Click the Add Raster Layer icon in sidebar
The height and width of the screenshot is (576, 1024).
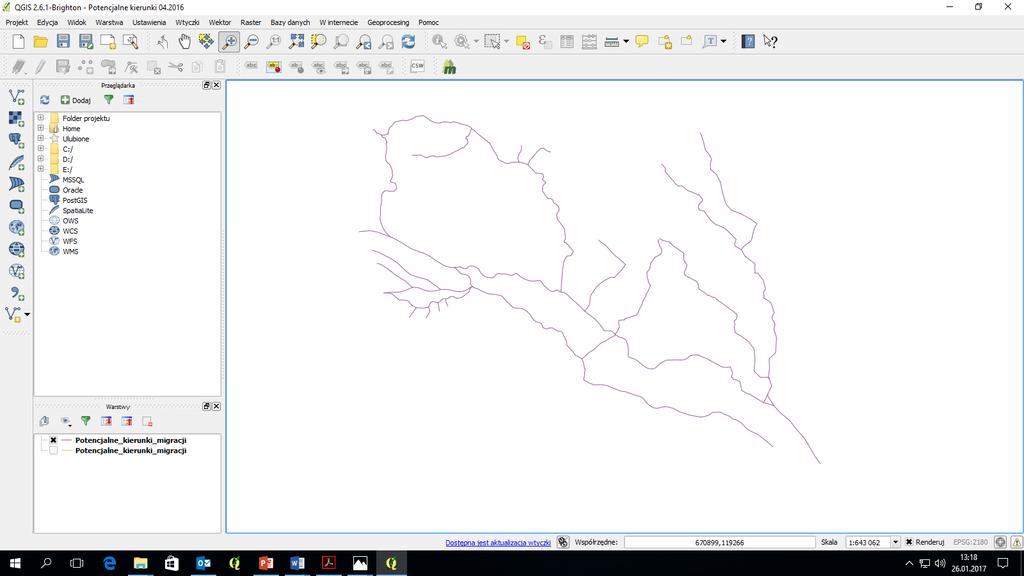[16, 118]
